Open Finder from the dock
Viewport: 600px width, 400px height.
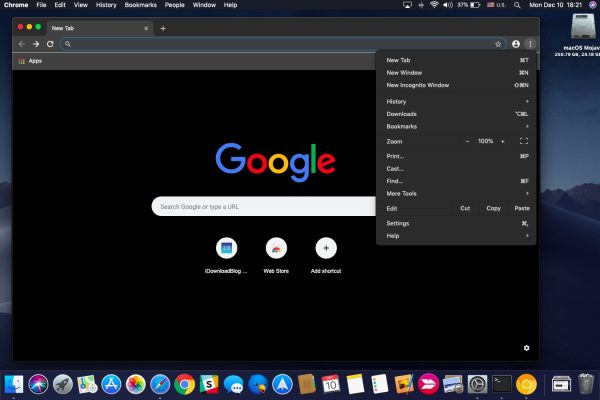(x=14, y=384)
